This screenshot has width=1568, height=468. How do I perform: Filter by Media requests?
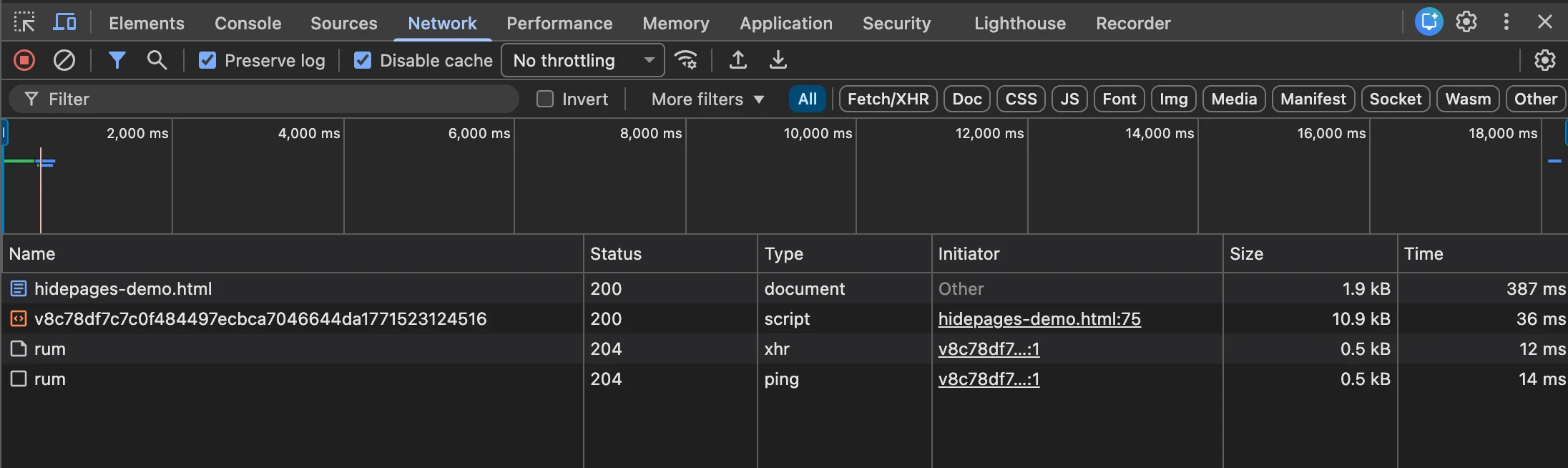[1234, 99]
